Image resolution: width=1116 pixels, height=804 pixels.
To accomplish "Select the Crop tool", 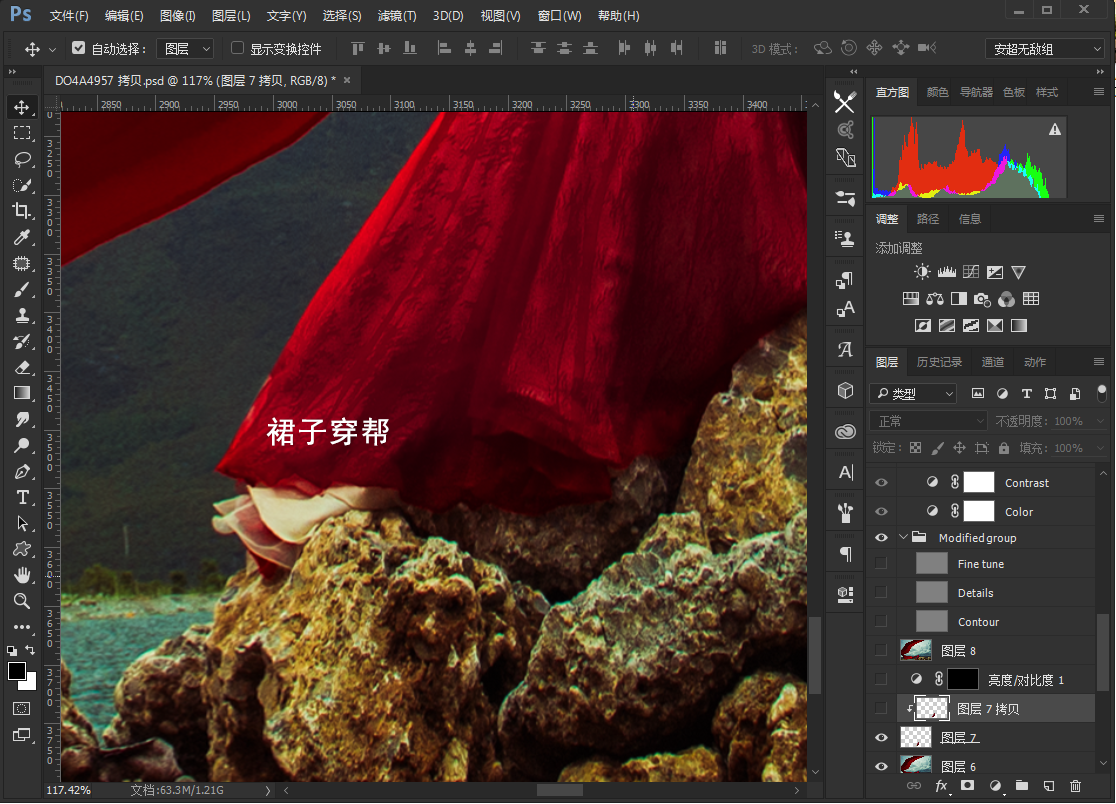I will pos(21,211).
